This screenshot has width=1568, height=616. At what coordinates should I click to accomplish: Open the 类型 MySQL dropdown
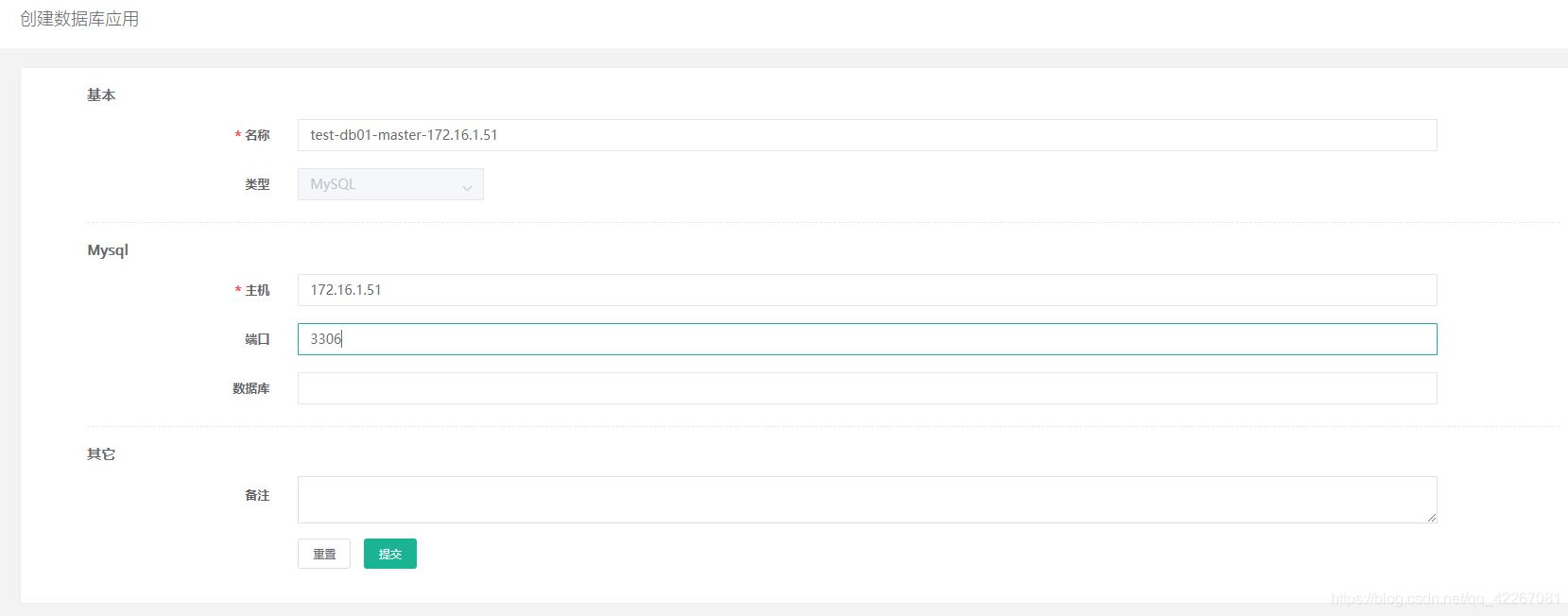click(389, 184)
